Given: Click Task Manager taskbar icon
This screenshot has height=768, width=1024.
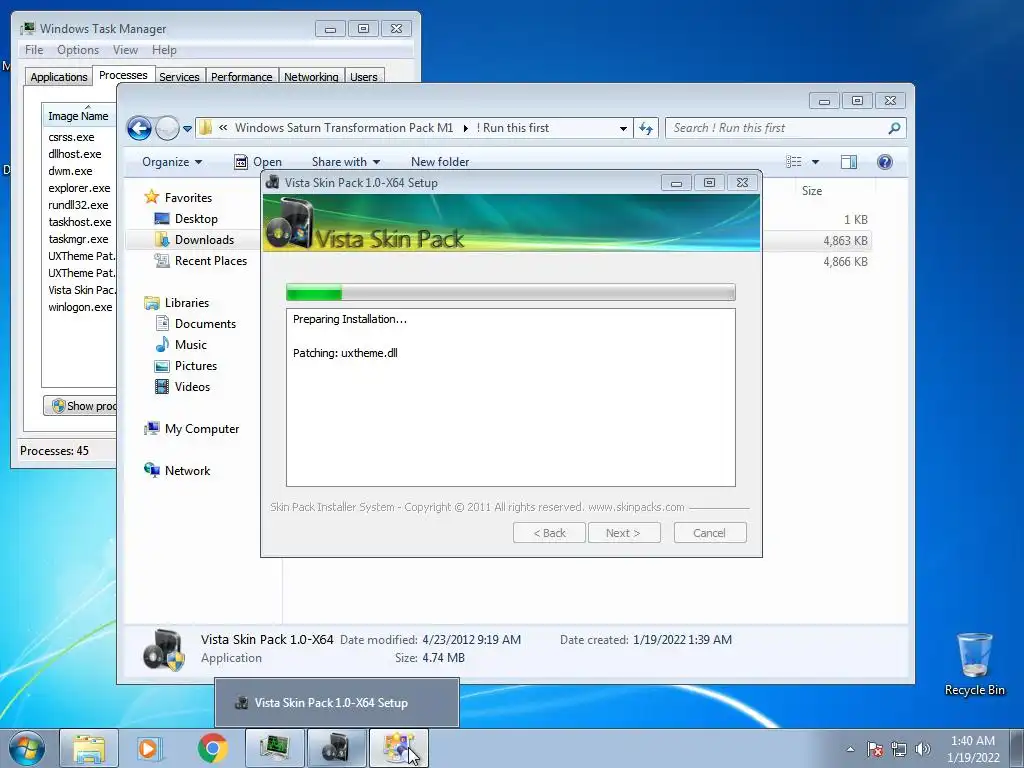Looking at the screenshot, I should click(x=275, y=748).
